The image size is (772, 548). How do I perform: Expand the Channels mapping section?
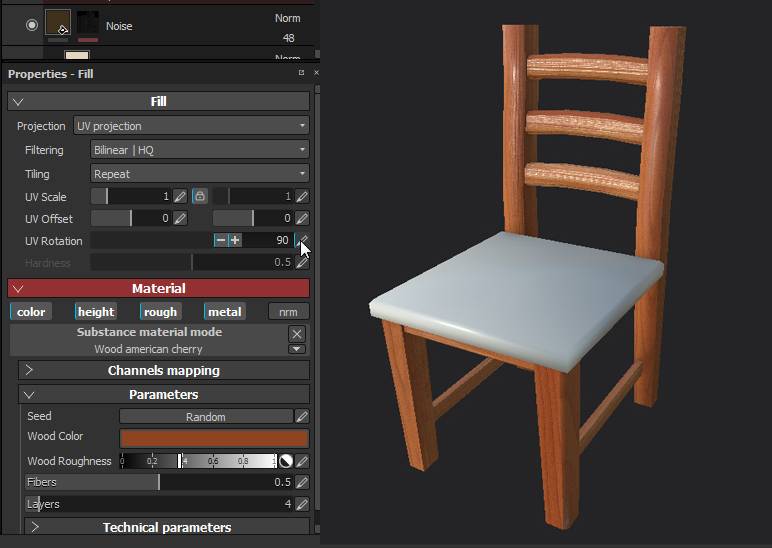[x=163, y=370]
